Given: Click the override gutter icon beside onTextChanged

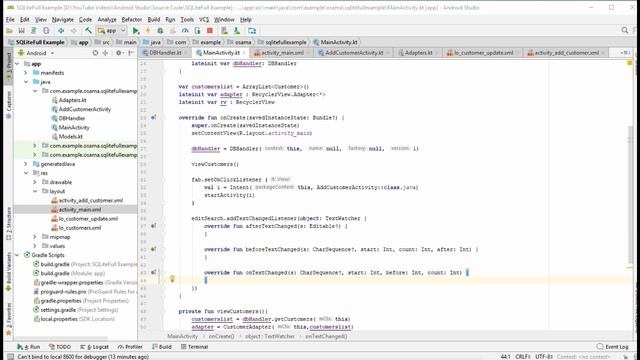Looking at the screenshot, I should pos(153,272).
